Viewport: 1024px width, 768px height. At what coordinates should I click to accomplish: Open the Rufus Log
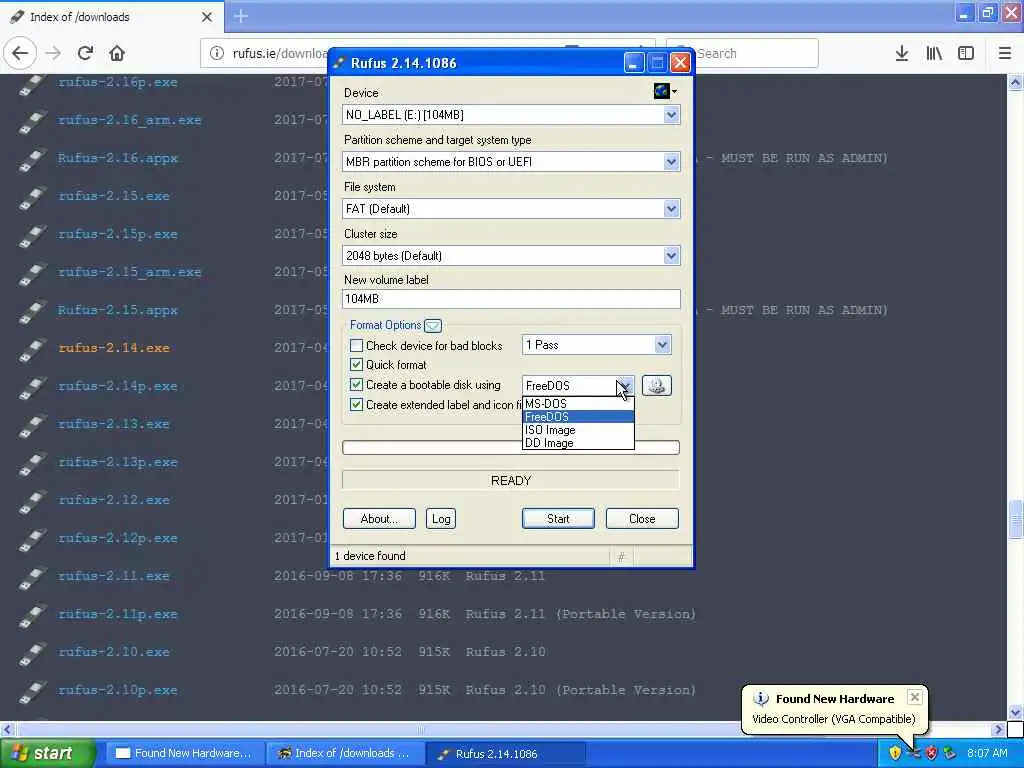441,519
